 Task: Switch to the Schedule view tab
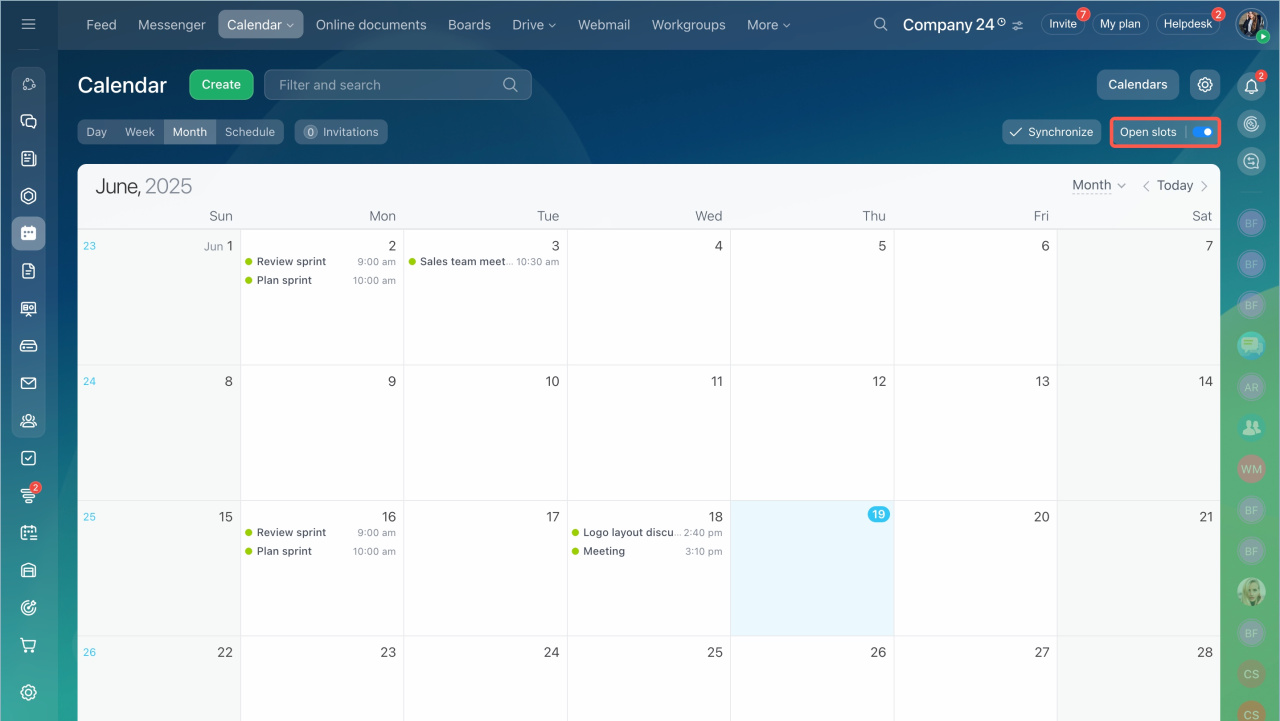pos(249,132)
